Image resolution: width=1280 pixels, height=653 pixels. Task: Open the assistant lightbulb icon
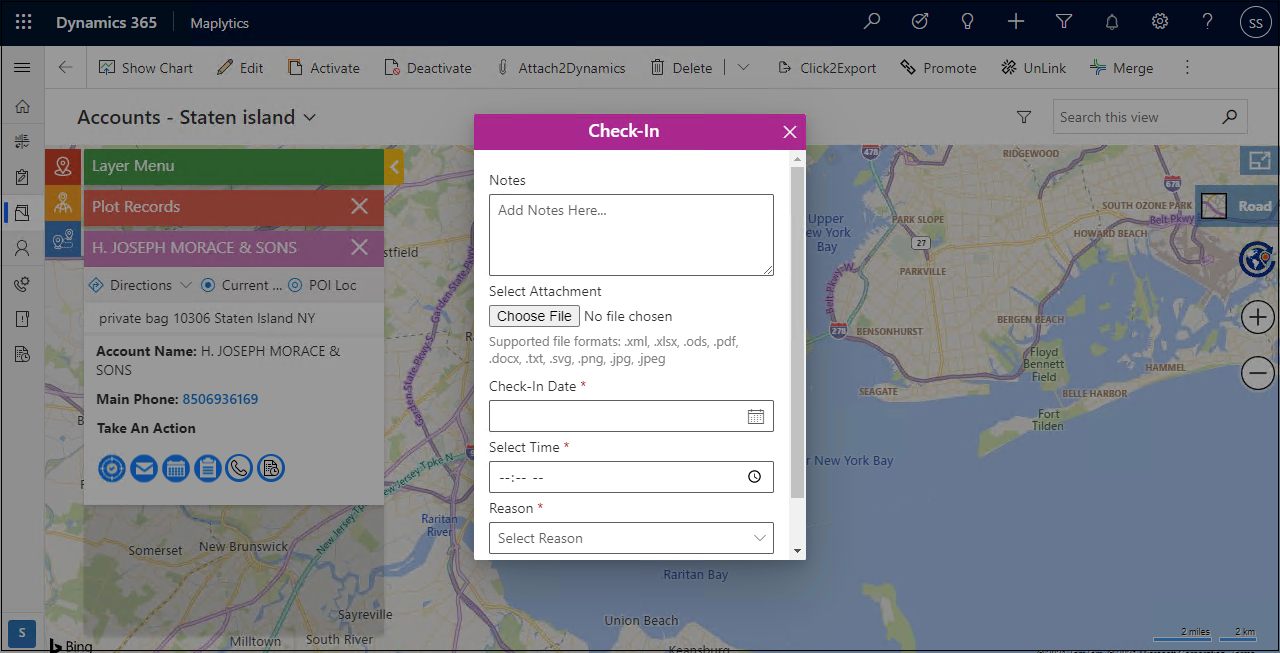click(x=968, y=22)
